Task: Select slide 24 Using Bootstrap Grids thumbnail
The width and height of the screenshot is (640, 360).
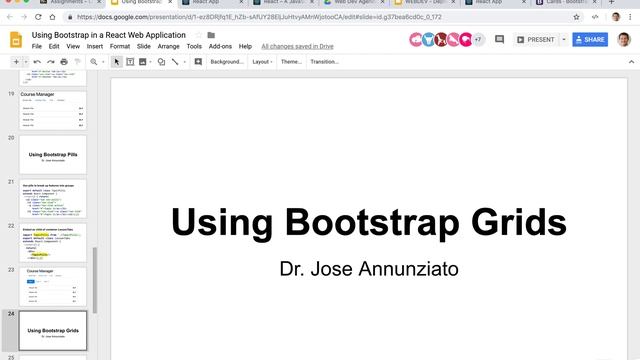Action: click(x=53, y=331)
